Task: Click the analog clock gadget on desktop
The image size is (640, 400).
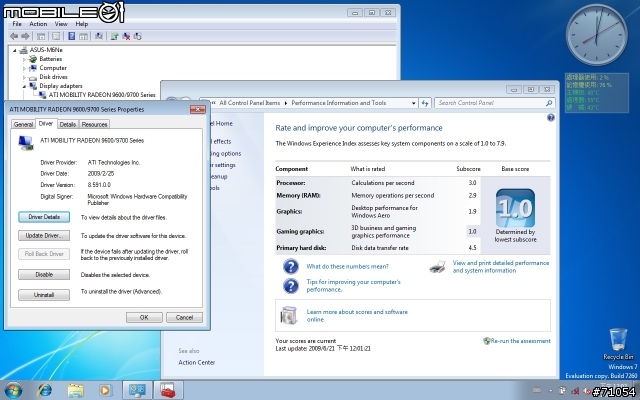Action: tap(596, 34)
